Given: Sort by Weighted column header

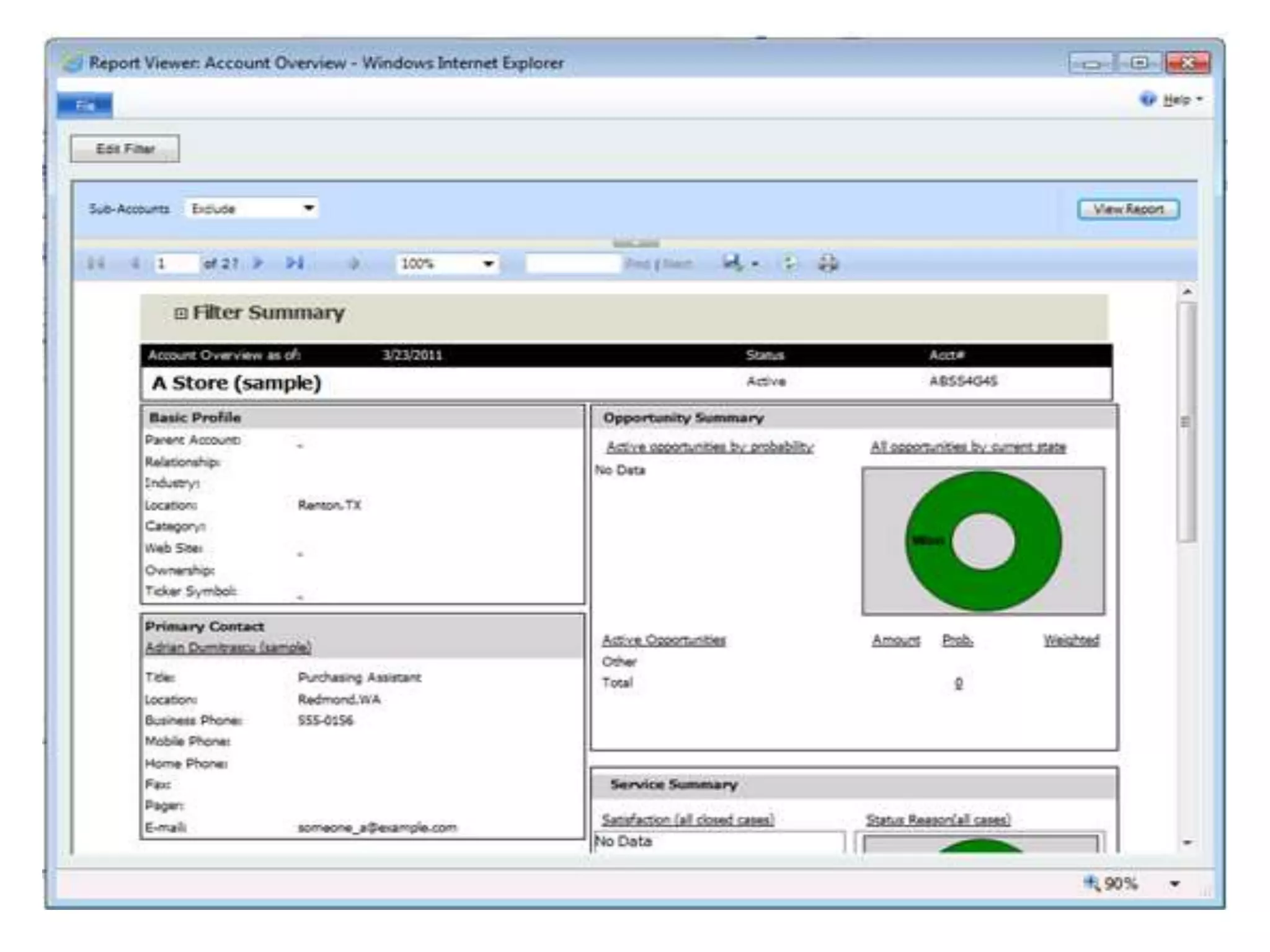Looking at the screenshot, I should (1071, 640).
